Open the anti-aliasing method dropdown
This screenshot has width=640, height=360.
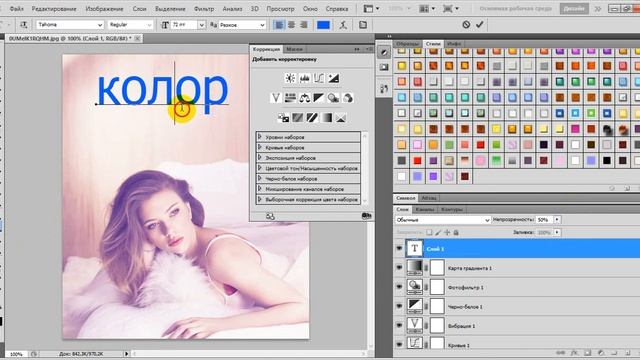click(x=262, y=25)
